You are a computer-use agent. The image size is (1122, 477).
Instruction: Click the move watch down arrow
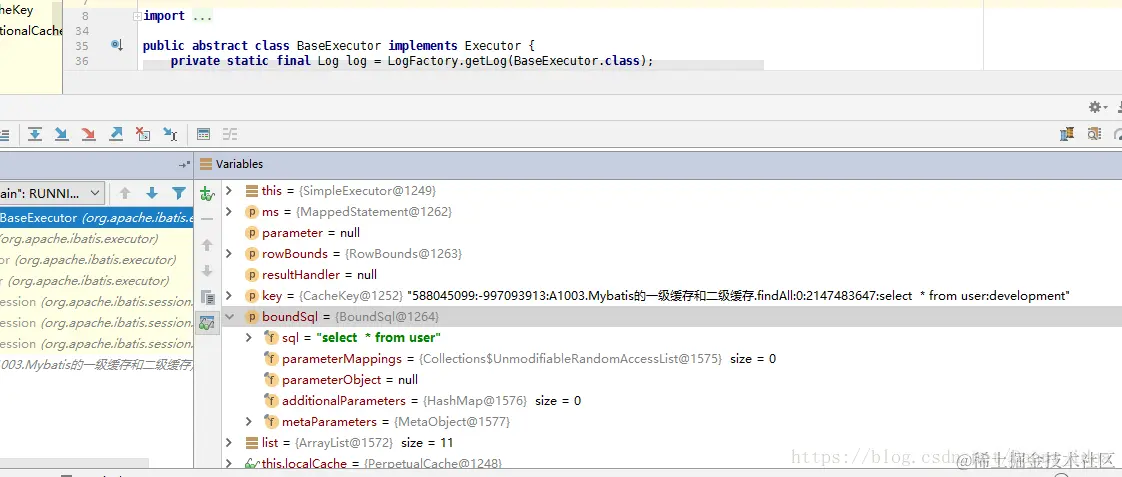(206, 271)
